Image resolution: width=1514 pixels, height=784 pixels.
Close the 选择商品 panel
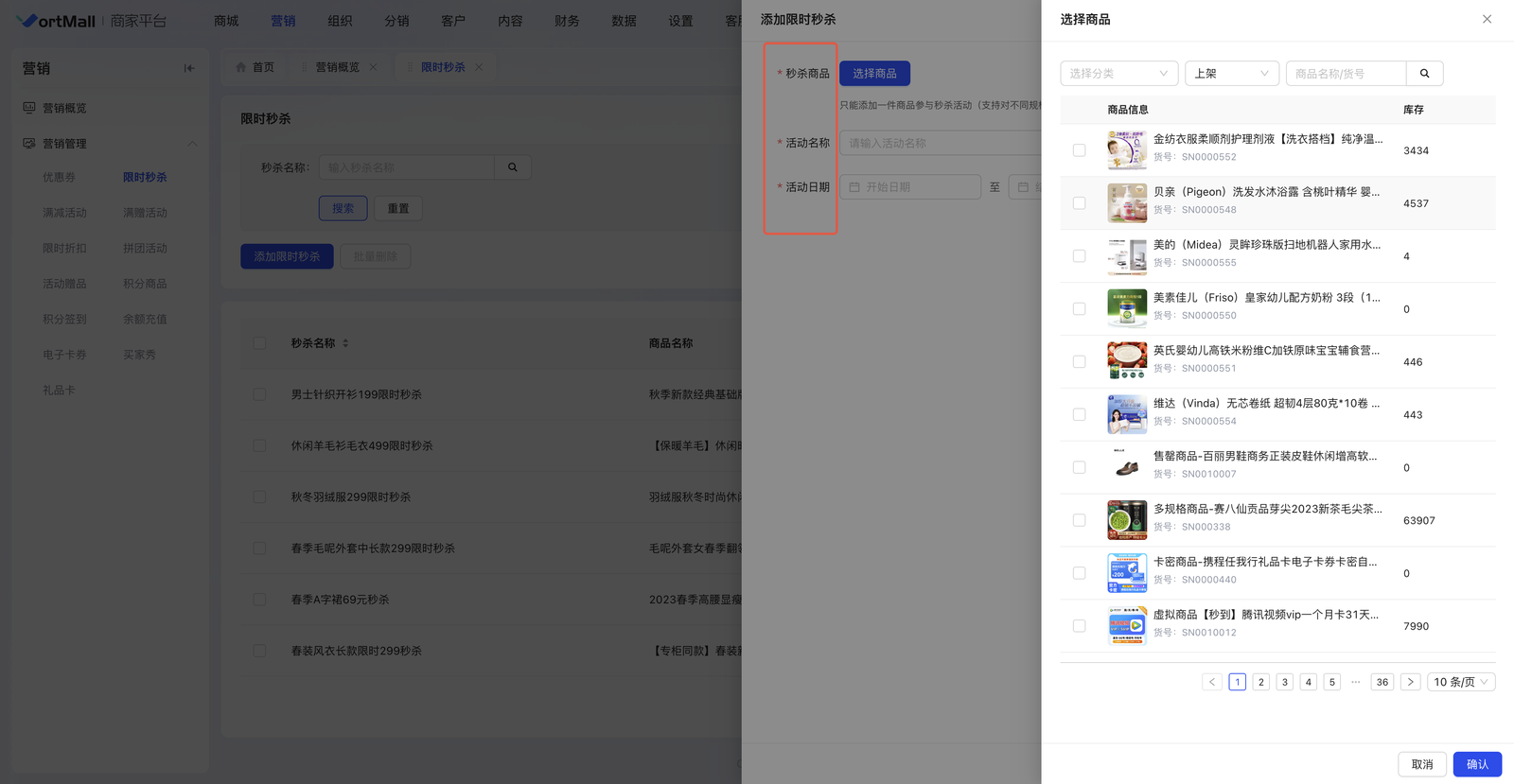coord(1487,19)
